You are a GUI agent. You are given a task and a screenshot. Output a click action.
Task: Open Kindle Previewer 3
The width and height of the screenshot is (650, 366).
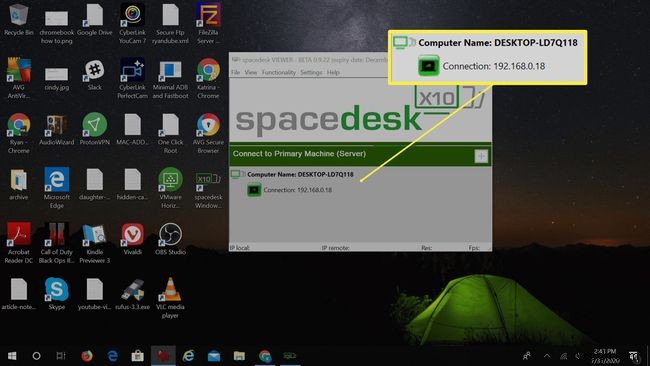(x=95, y=243)
